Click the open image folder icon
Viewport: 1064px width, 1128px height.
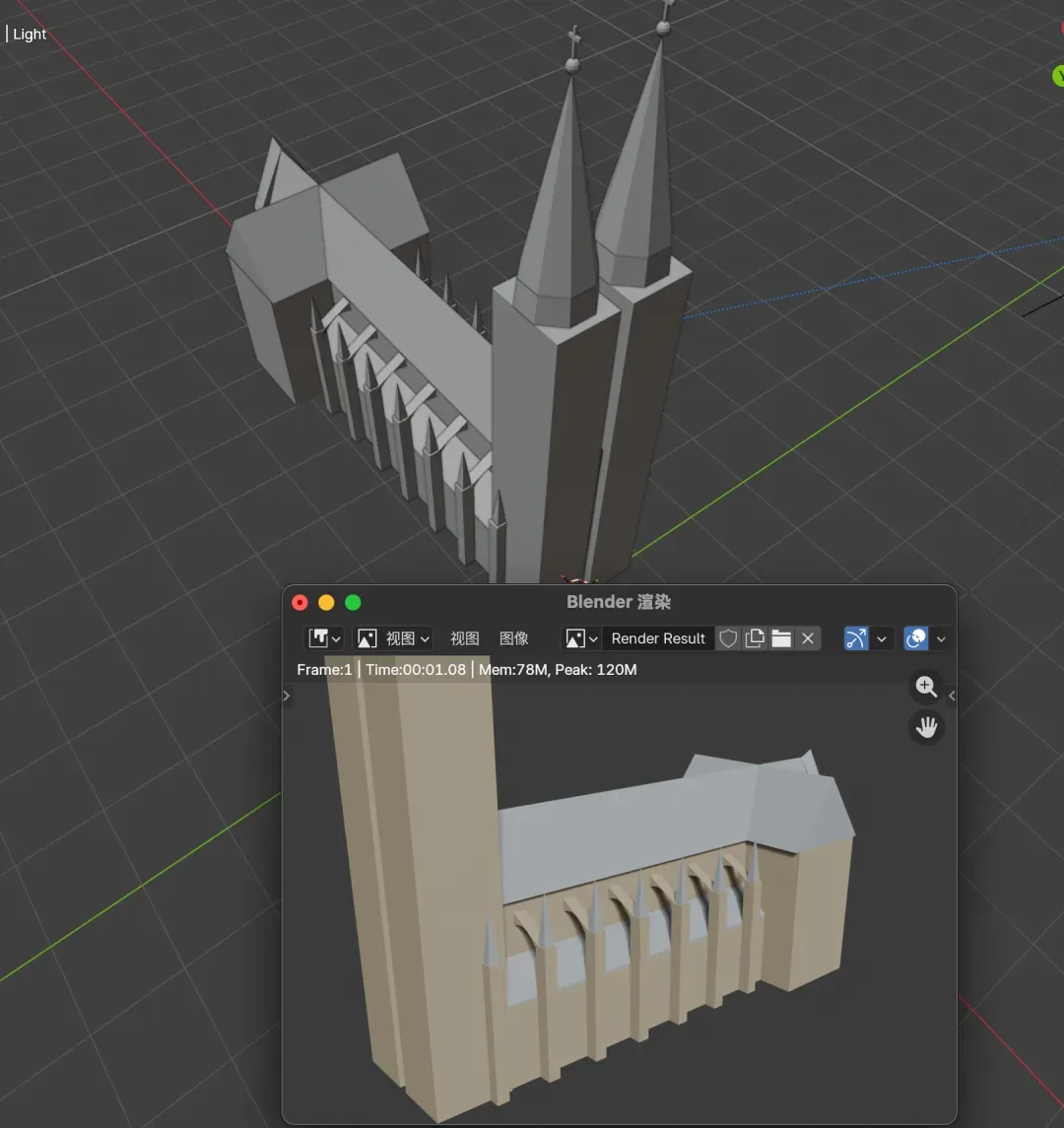781,638
